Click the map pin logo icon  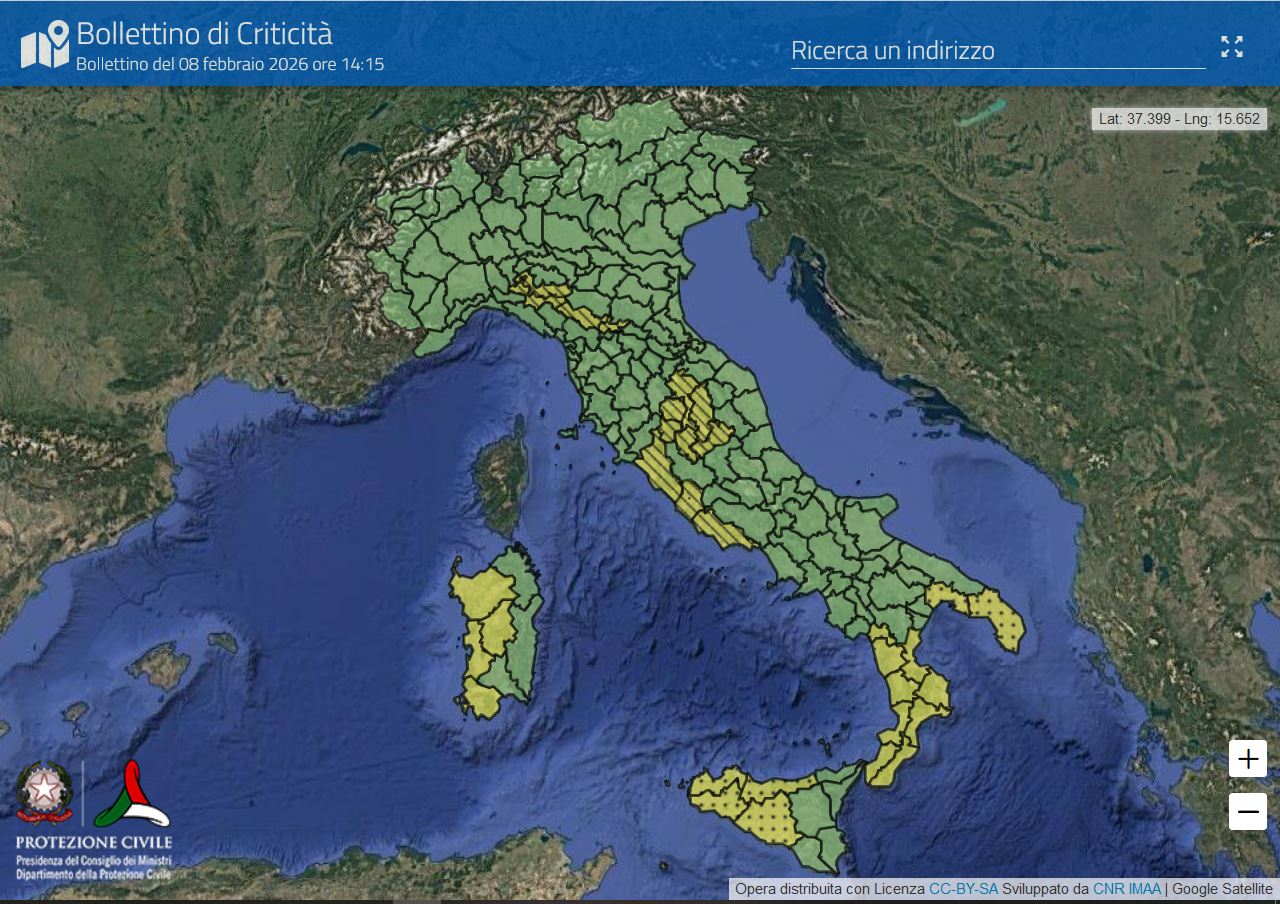click(45, 45)
